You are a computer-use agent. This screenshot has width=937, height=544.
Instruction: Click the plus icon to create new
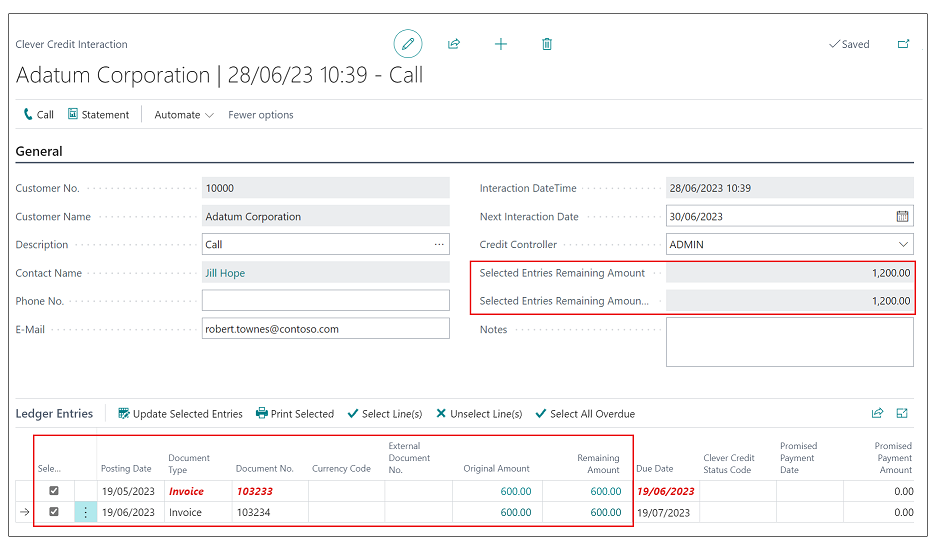pos(501,44)
